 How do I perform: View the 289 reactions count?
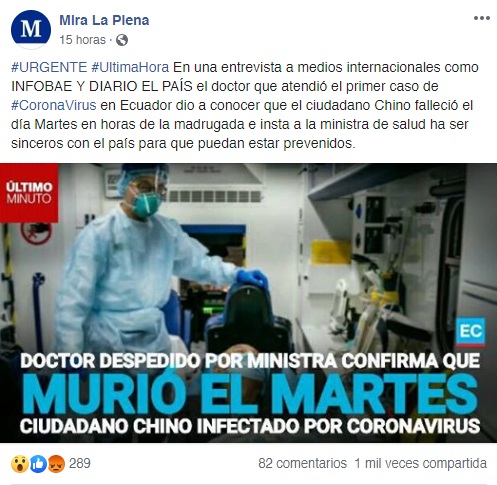80,463
